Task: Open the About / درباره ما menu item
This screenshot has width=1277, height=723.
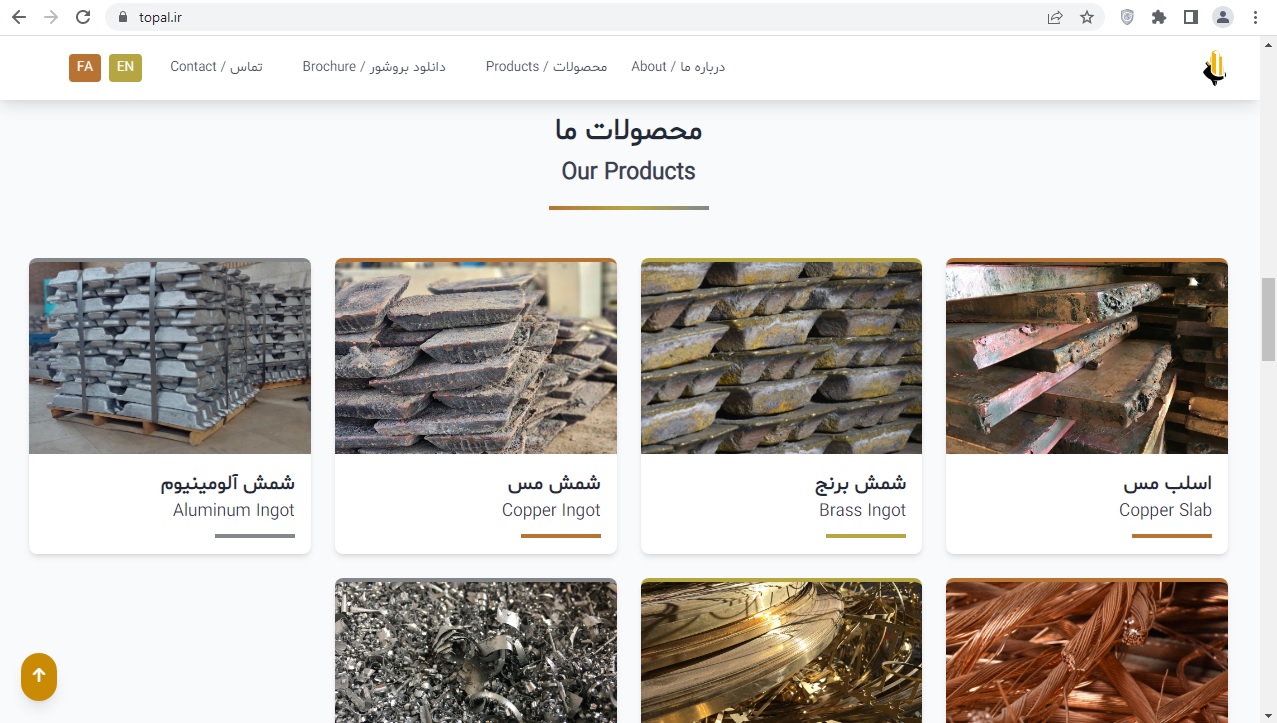Action: point(678,67)
